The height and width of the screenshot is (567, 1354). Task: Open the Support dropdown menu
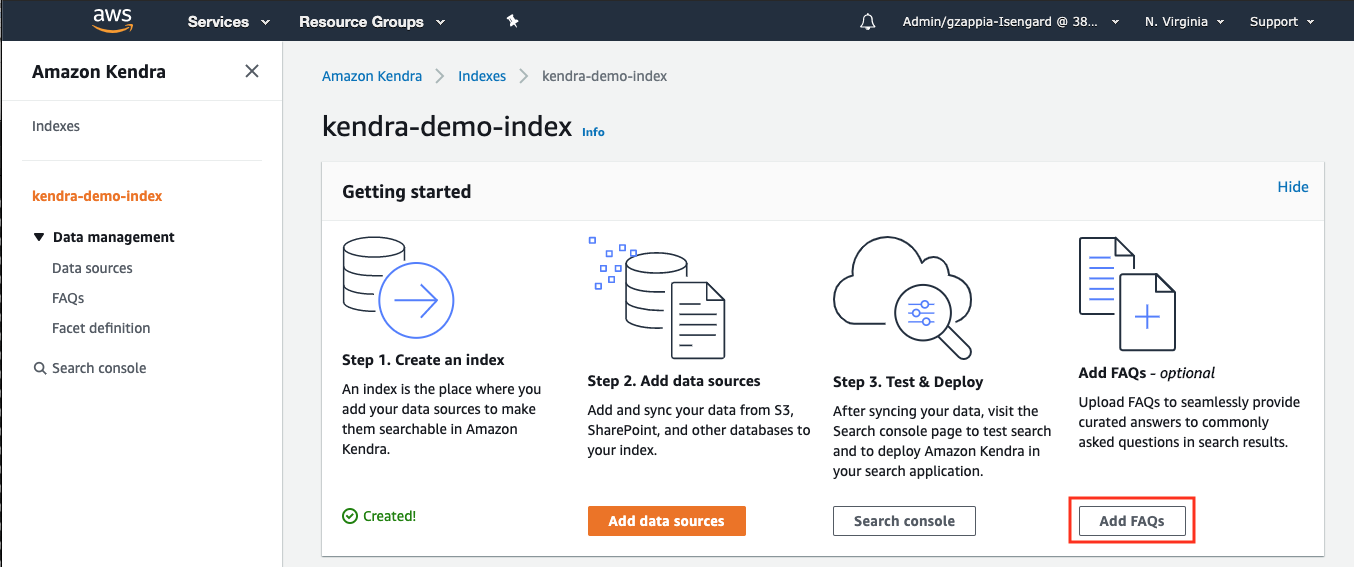click(1281, 21)
